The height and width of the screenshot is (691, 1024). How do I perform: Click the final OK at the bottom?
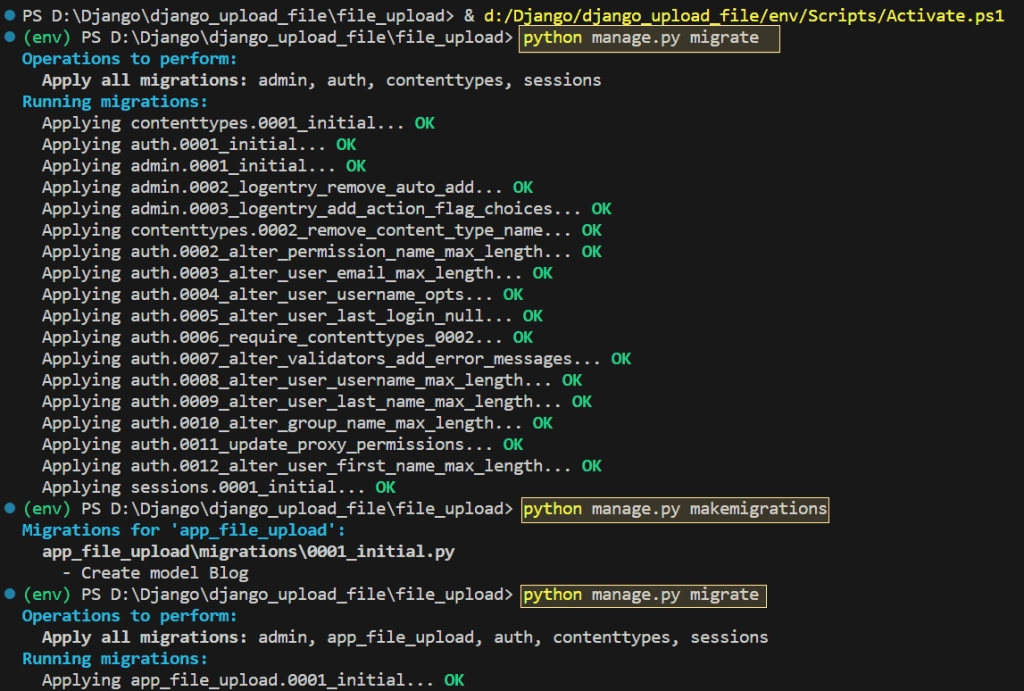point(452,680)
